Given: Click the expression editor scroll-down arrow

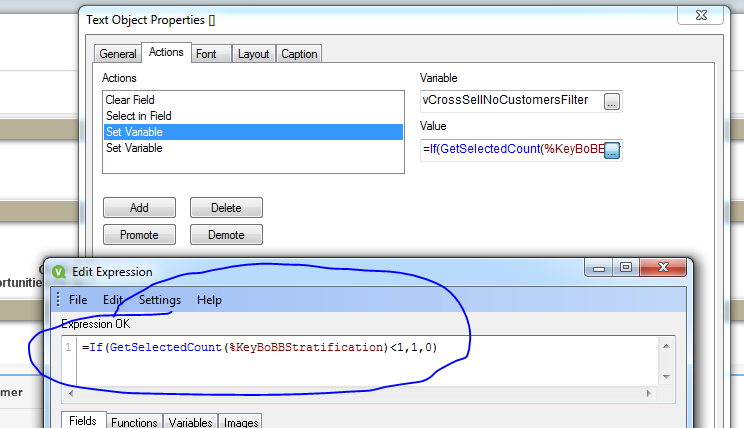Looking at the screenshot, I should pyautogui.click(x=666, y=377).
